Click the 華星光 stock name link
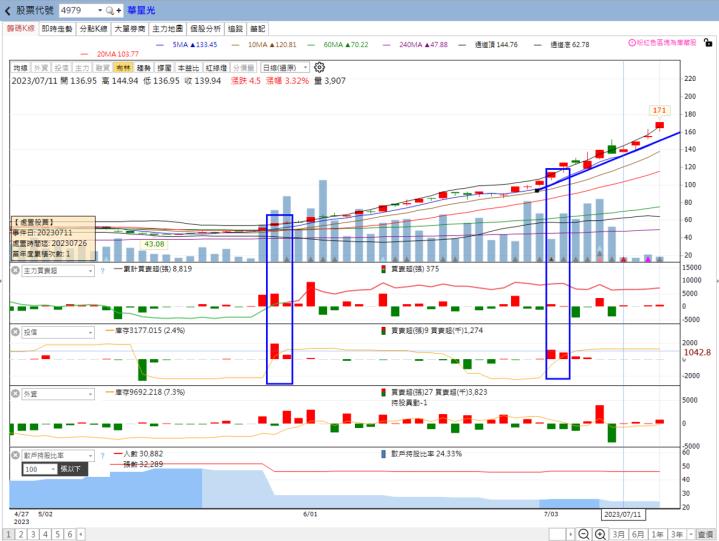This screenshot has width=719, height=541. [141, 10]
